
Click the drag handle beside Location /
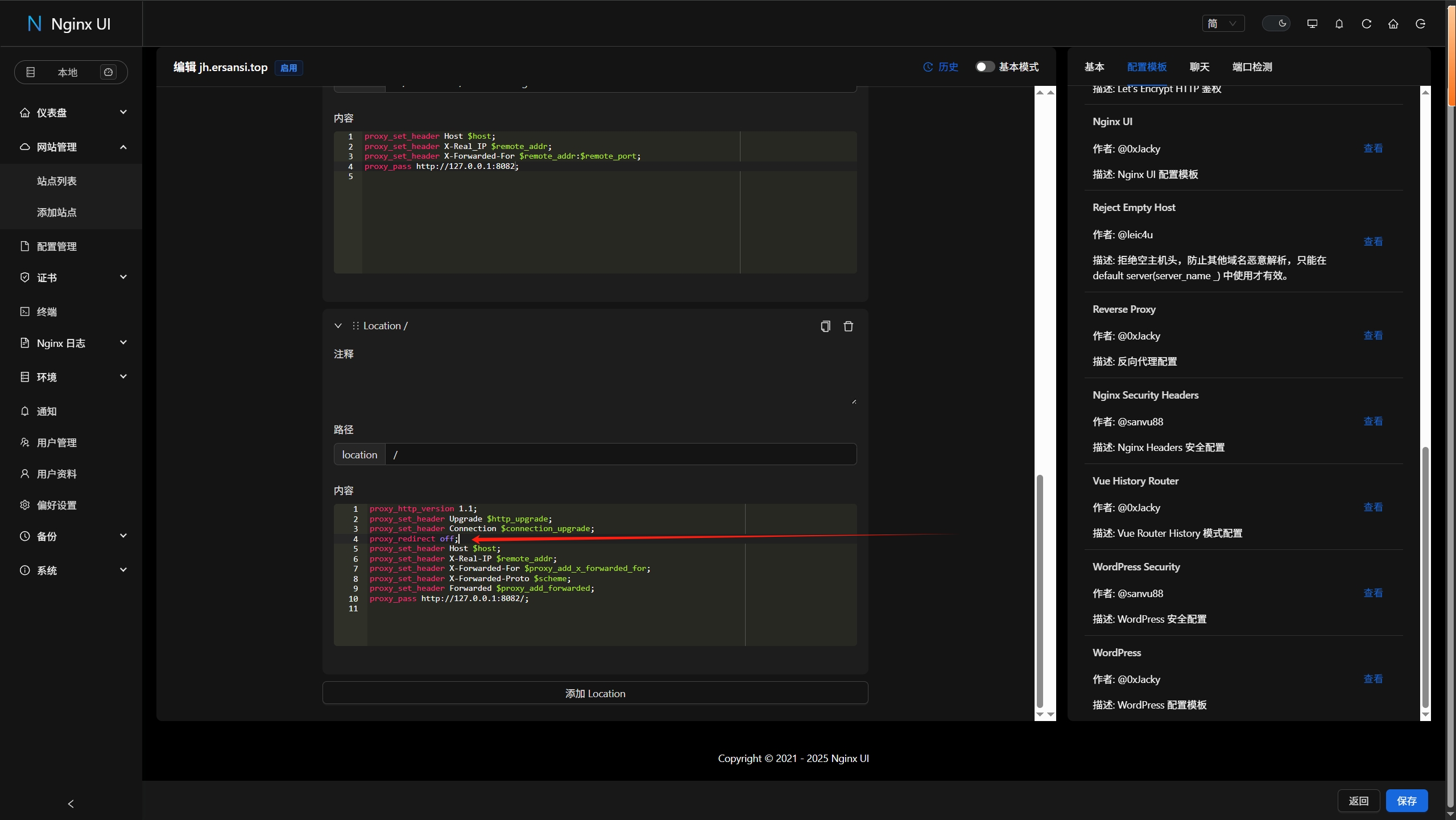tap(355, 326)
